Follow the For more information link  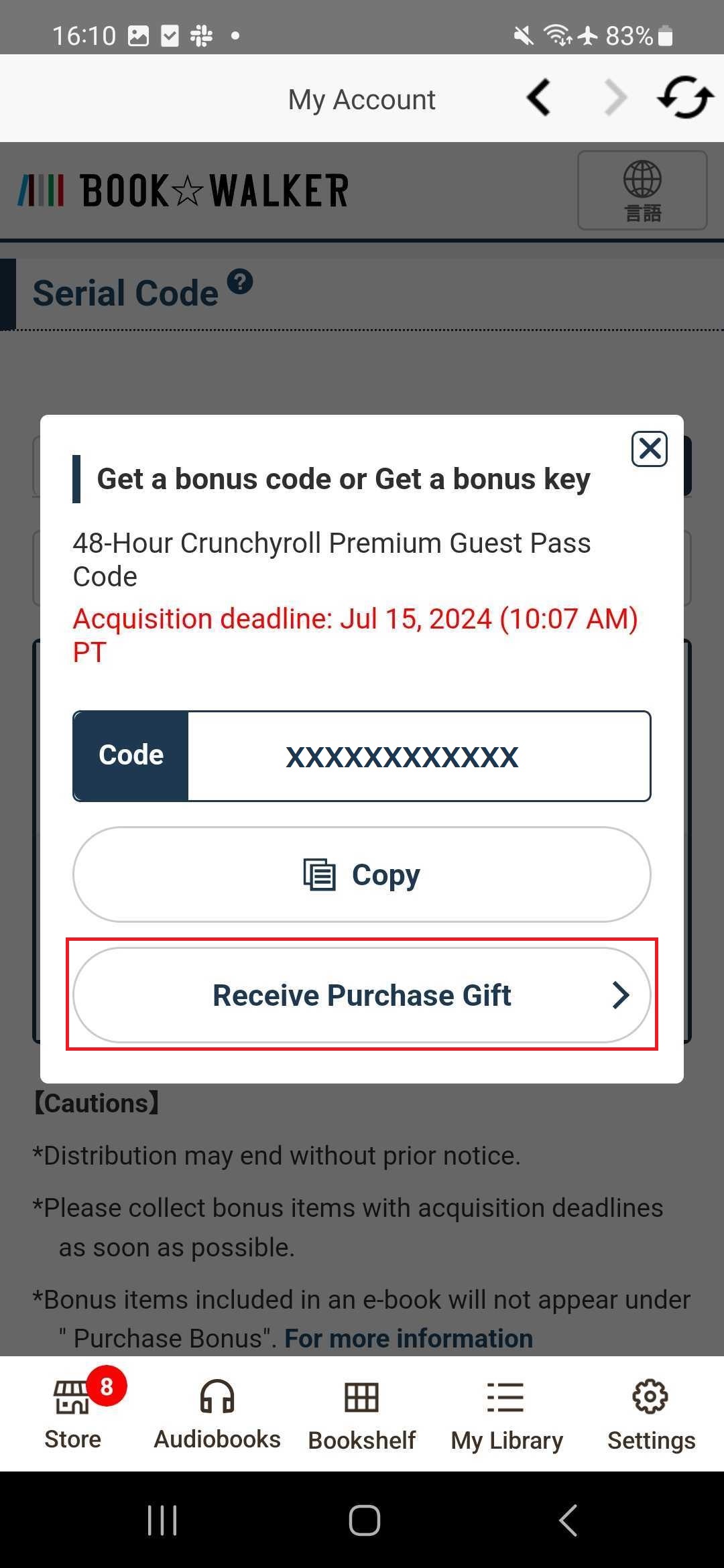pos(409,1338)
